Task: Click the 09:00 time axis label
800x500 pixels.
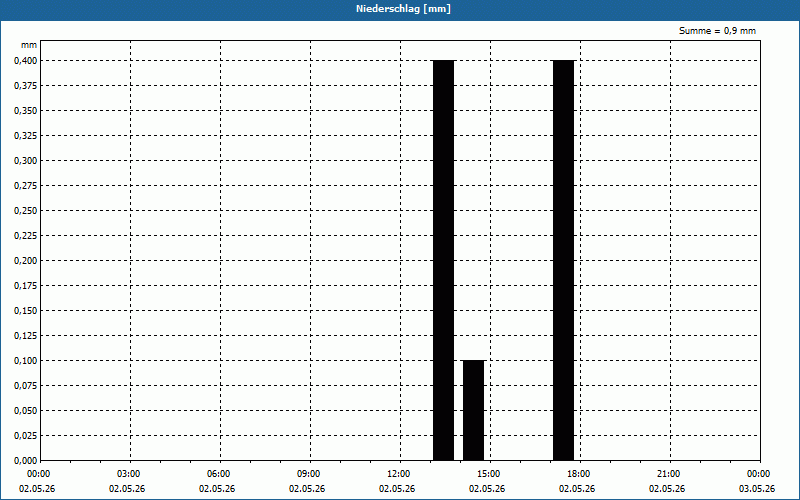Action: [x=309, y=474]
